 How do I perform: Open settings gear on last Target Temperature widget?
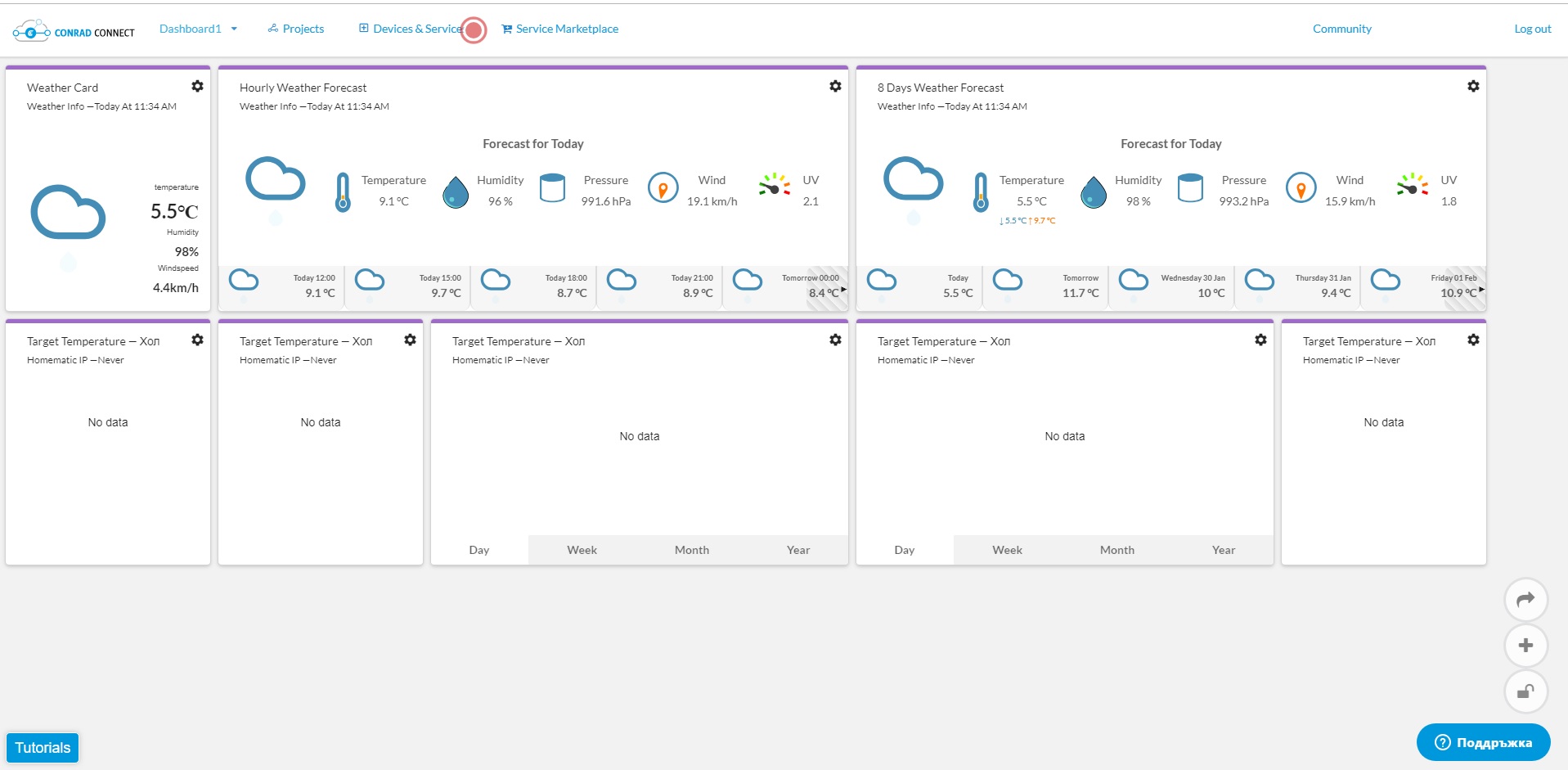1473,340
